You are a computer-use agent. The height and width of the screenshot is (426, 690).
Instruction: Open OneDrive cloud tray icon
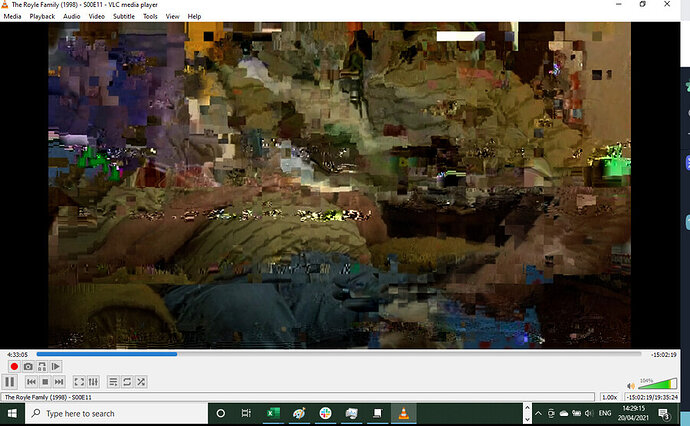point(564,413)
